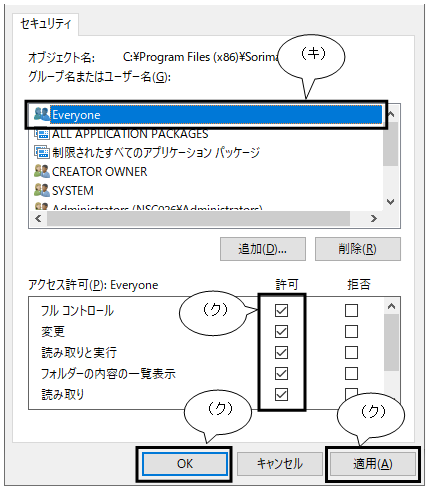Enable Deny for フル コントロール
Image resolution: width=428 pixels, height=488 pixels.
click(x=351, y=310)
